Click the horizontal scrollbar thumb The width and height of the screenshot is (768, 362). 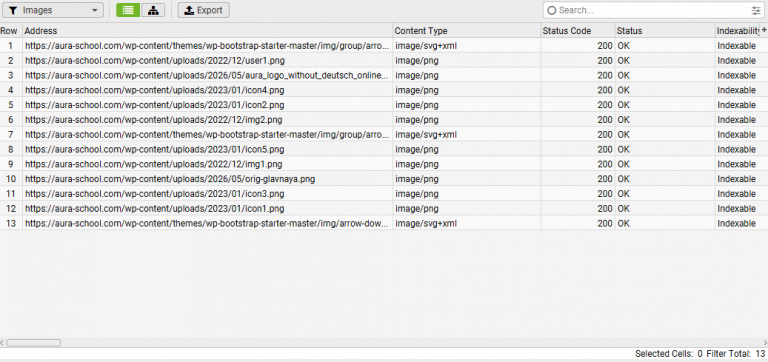(x=33, y=343)
